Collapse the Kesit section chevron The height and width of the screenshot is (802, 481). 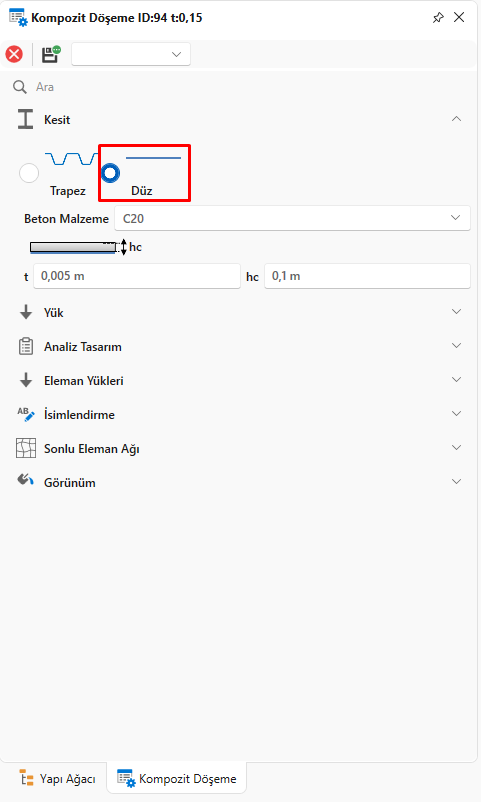[456, 119]
